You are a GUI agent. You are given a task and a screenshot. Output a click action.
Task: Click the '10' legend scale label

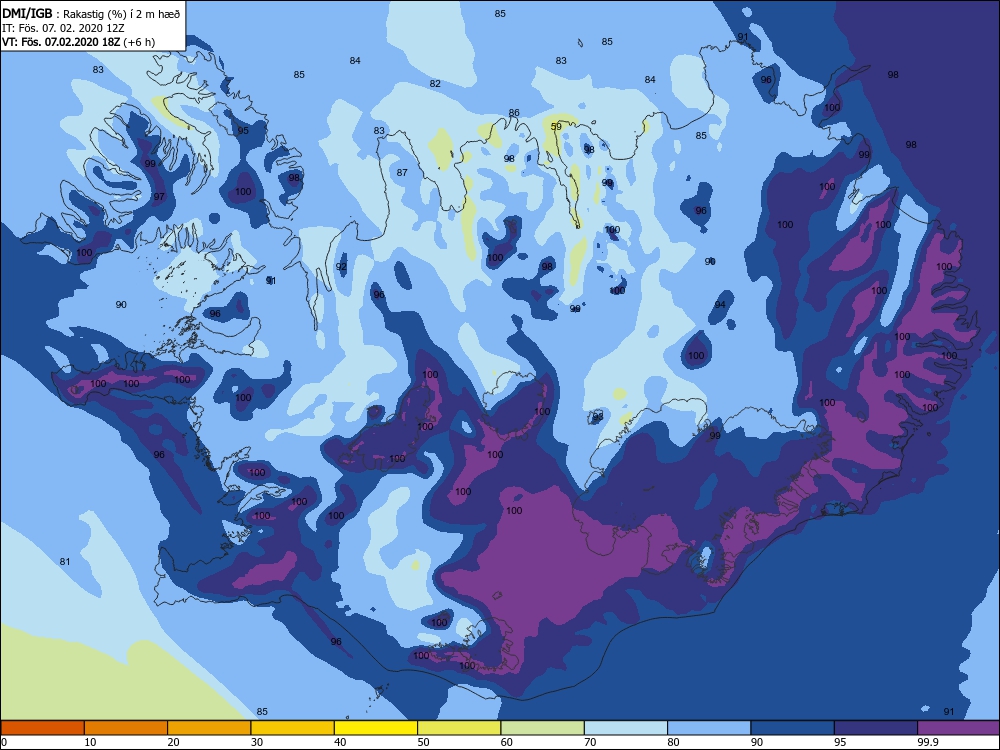tap(91, 742)
